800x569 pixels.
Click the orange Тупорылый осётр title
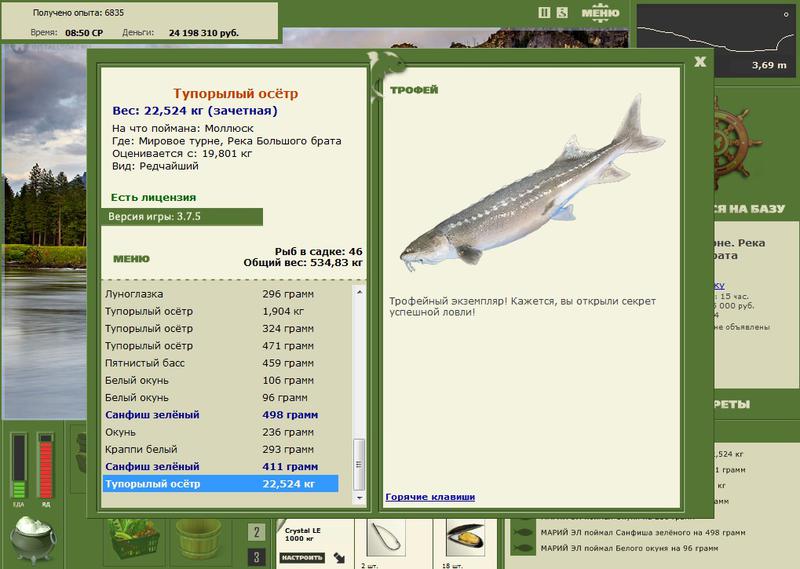[235, 93]
